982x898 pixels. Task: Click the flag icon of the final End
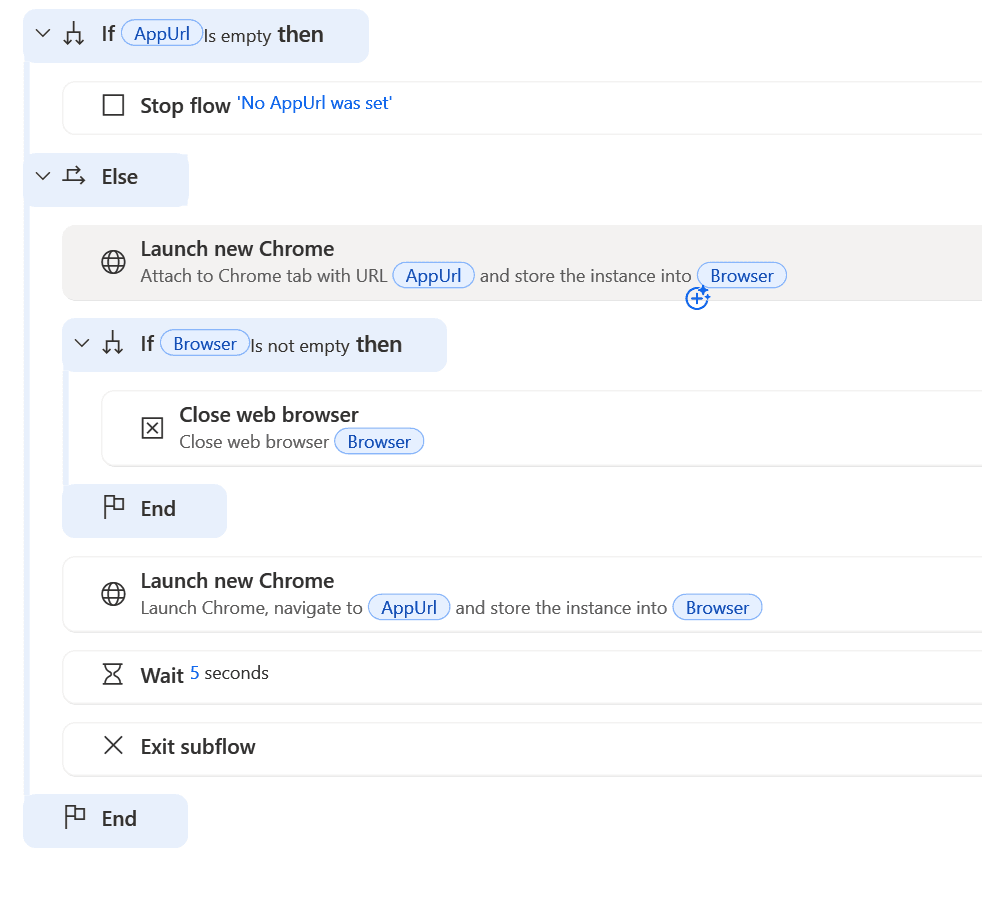tap(75, 817)
